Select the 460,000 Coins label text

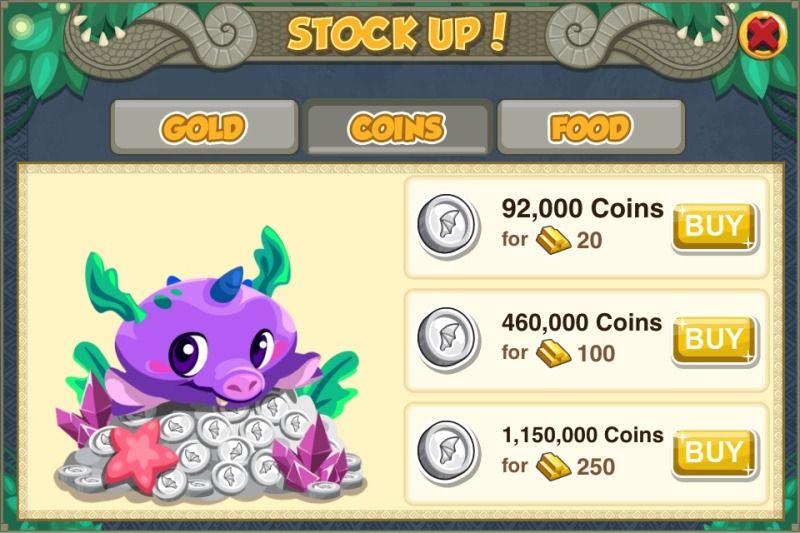(x=582, y=322)
